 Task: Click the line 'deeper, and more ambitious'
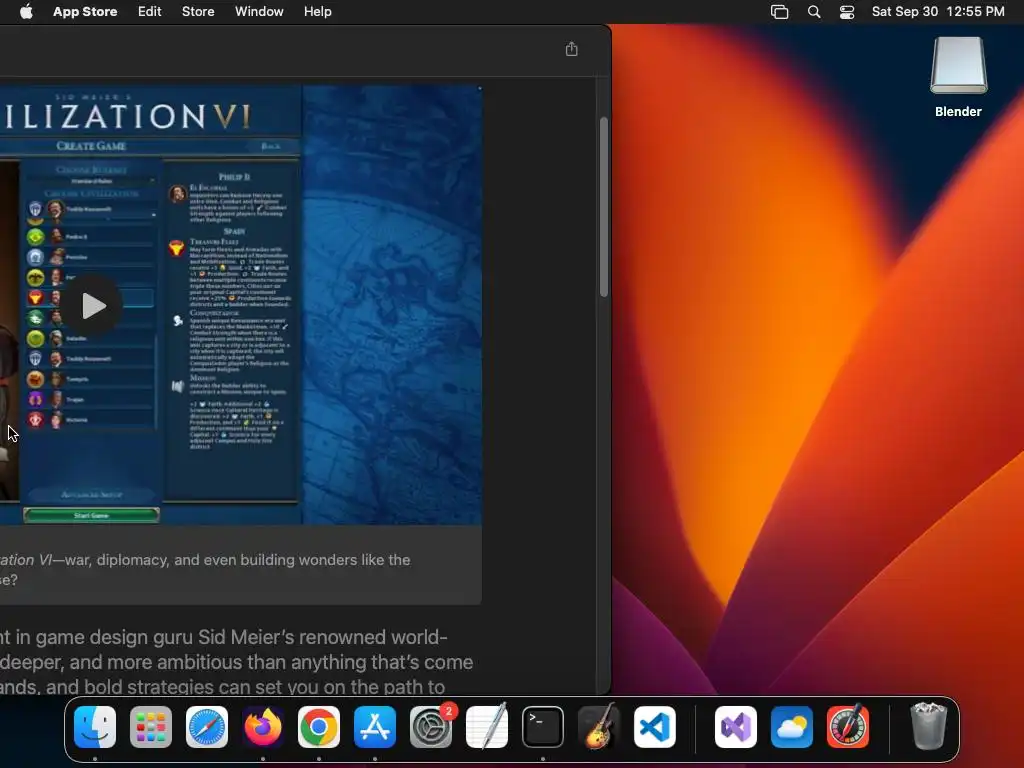click(x=236, y=662)
